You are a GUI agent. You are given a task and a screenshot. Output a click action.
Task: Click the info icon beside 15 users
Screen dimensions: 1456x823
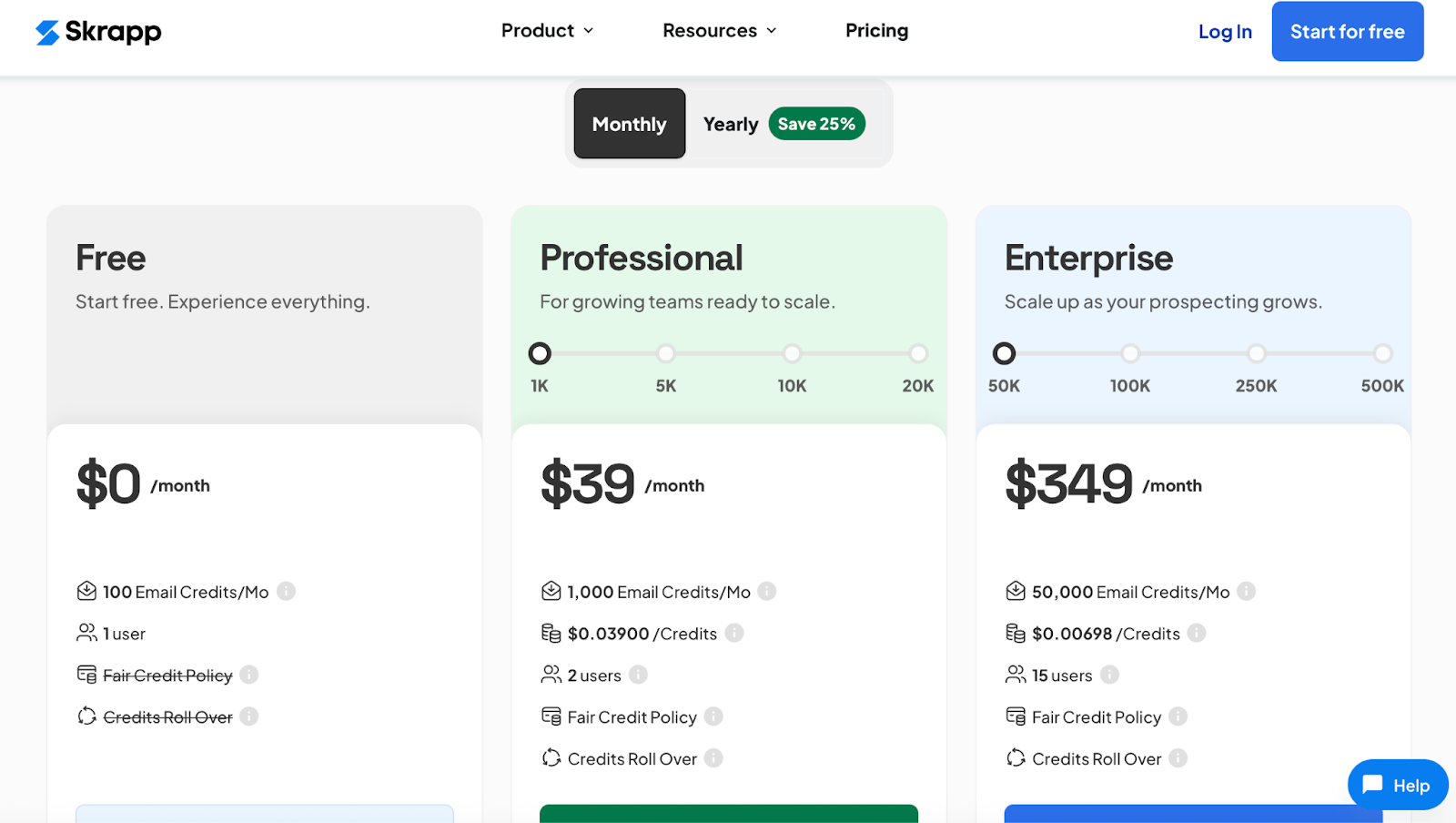pyautogui.click(x=1109, y=675)
